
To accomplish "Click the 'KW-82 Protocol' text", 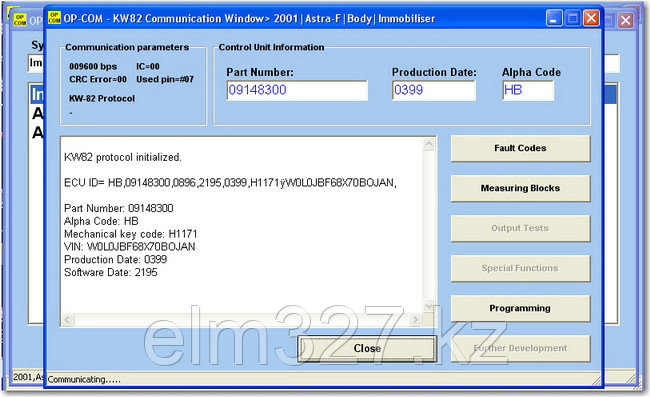I will (102, 99).
